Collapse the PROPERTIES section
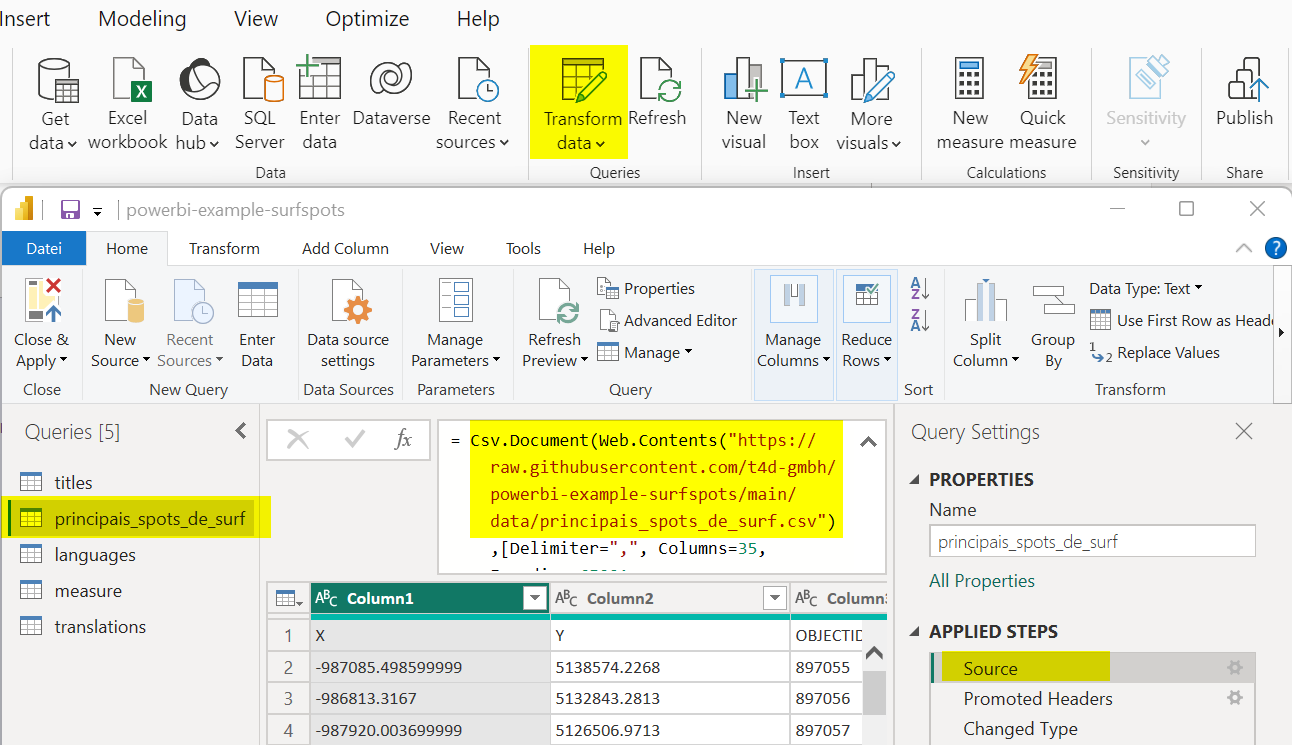 point(916,480)
